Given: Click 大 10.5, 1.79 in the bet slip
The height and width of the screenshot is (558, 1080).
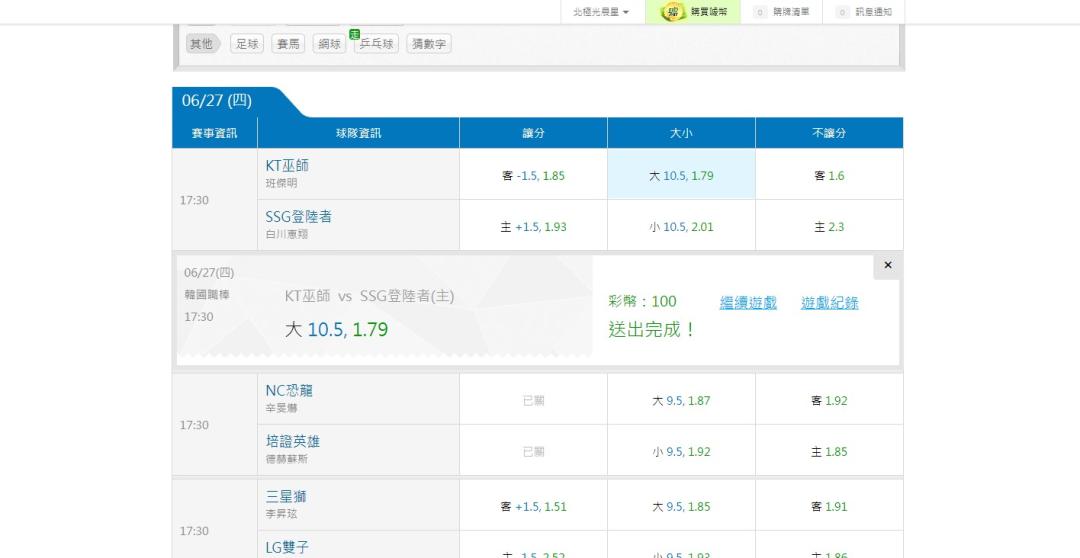Looking at the screenshot, I should (336, 329).
